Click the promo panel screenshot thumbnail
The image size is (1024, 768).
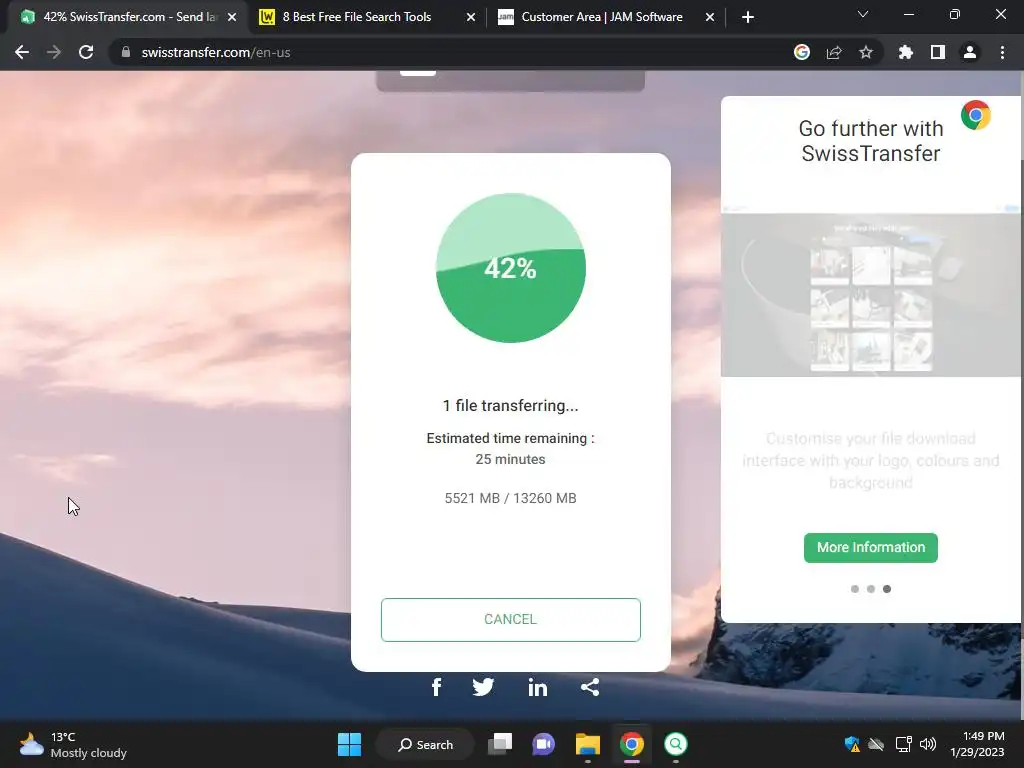[x=871, y=291]
